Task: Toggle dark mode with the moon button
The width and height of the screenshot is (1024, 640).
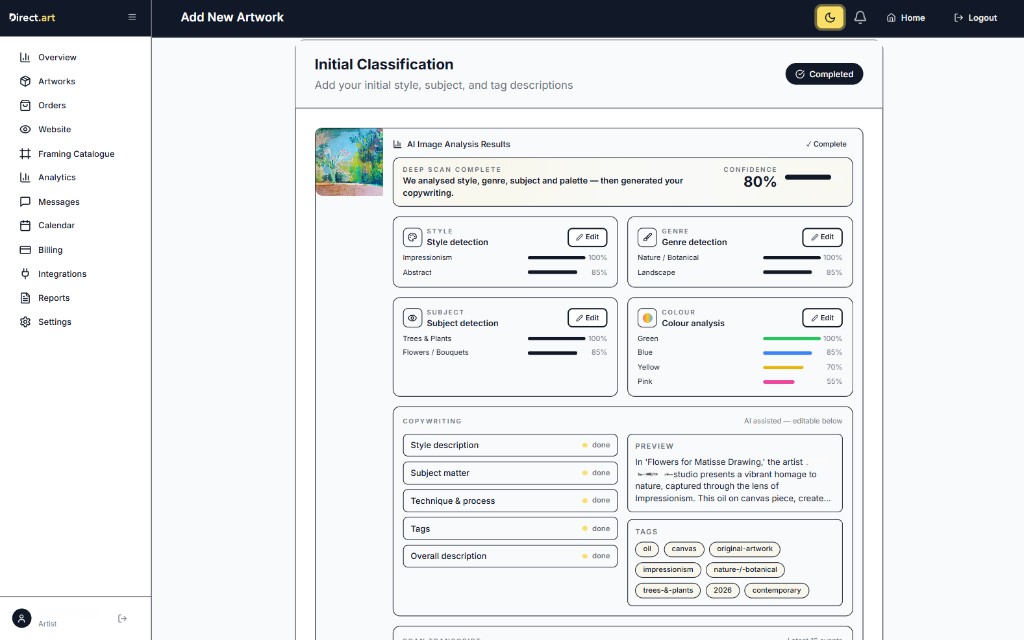Action: tap(829, 17)
